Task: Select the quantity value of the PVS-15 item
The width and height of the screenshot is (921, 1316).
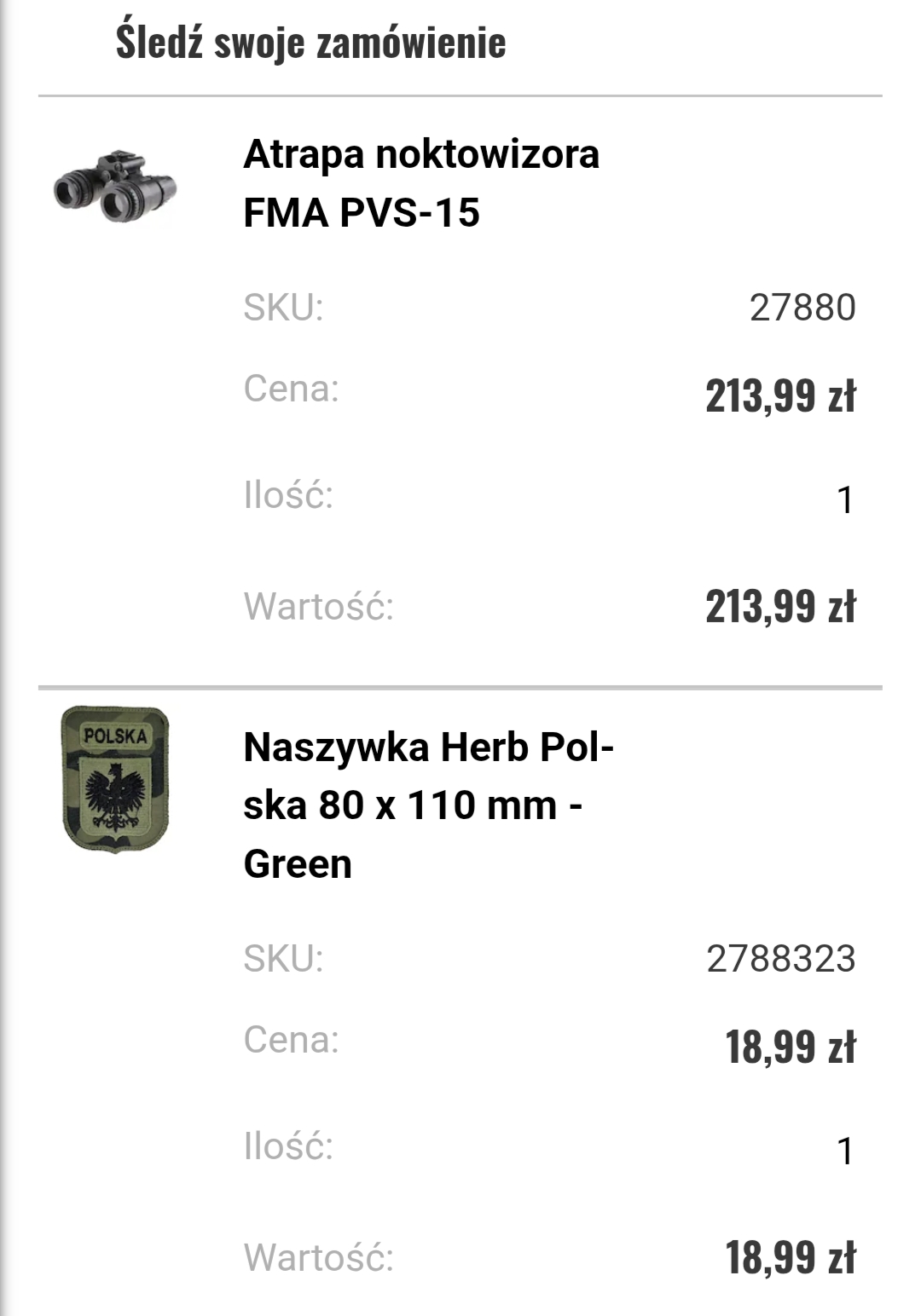Action: [844, 500]
